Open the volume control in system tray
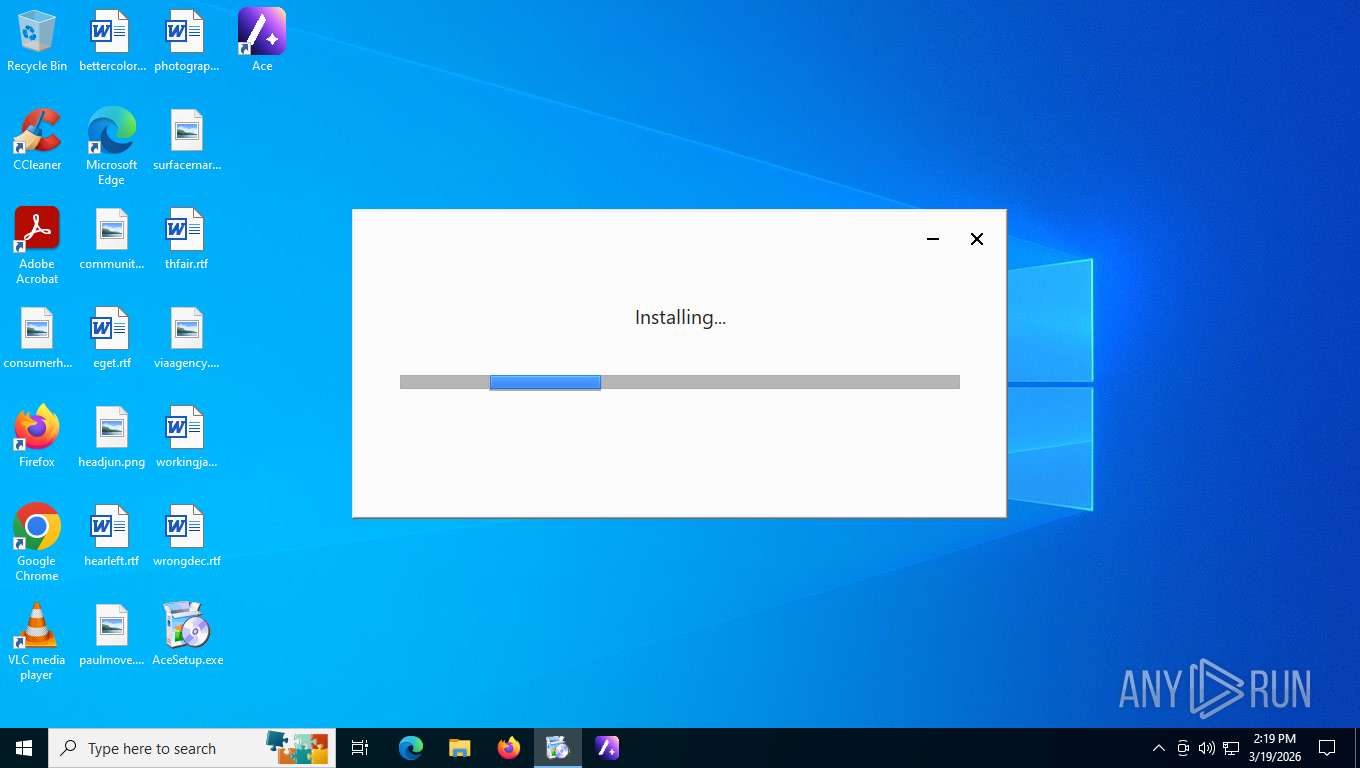 (1207, 748)
